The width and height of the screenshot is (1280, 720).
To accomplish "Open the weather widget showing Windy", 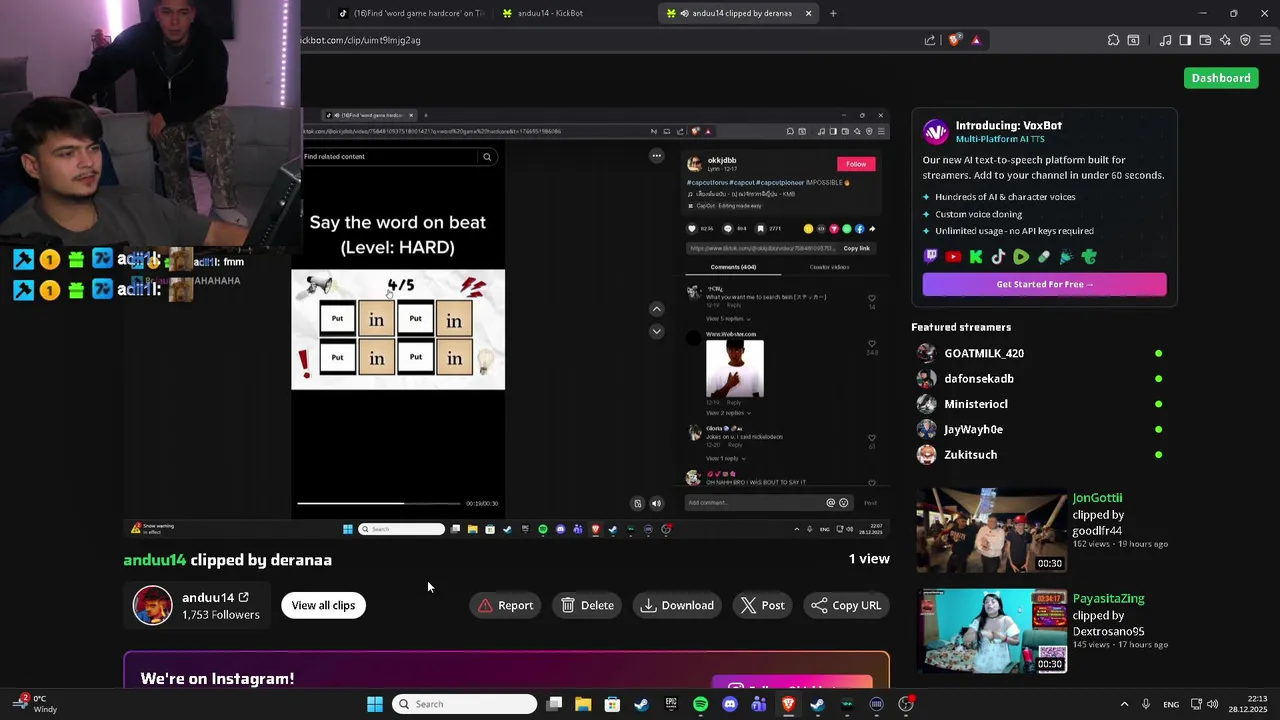I will [35, 704].
